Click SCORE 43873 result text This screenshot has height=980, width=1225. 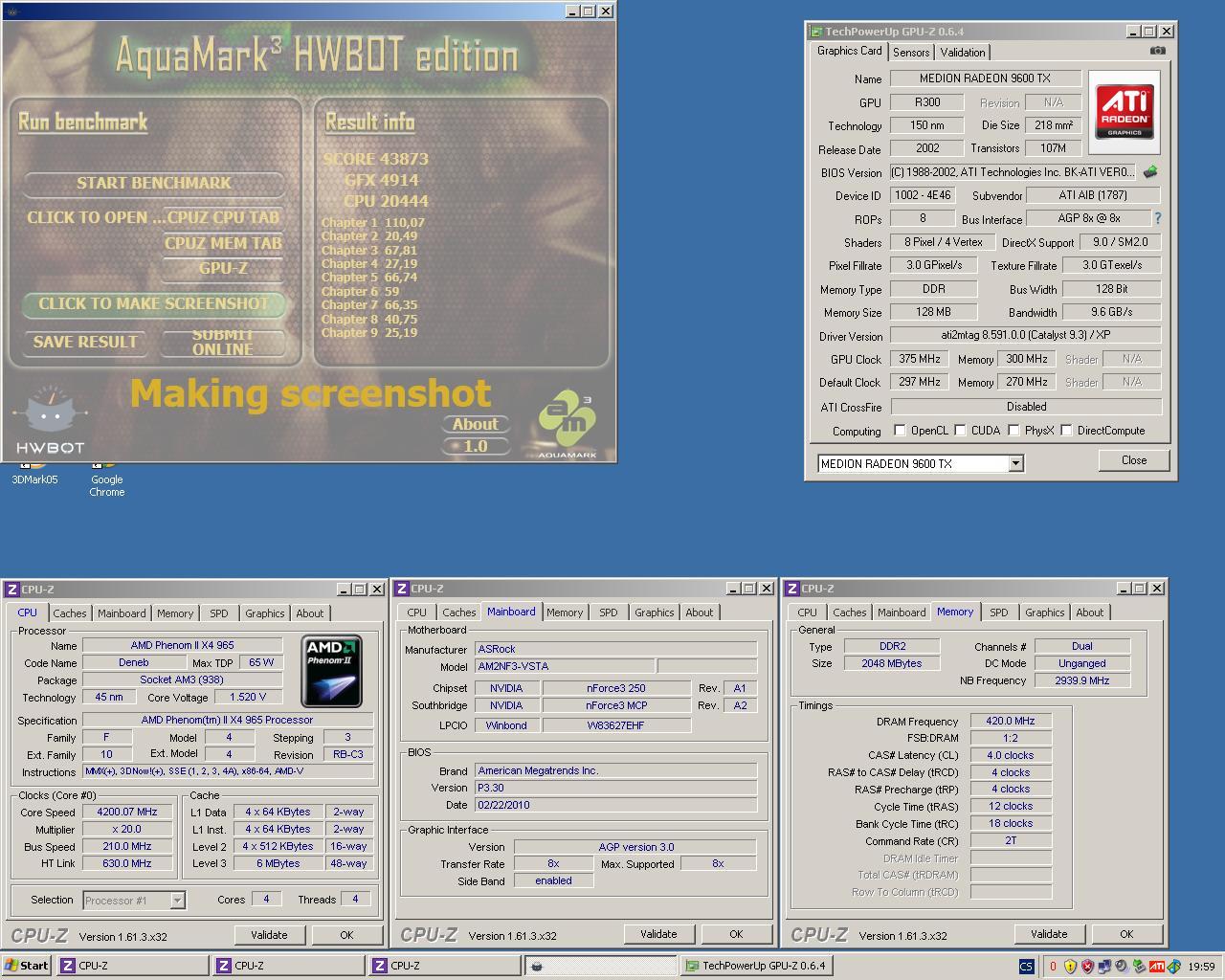tap(375, 159)
